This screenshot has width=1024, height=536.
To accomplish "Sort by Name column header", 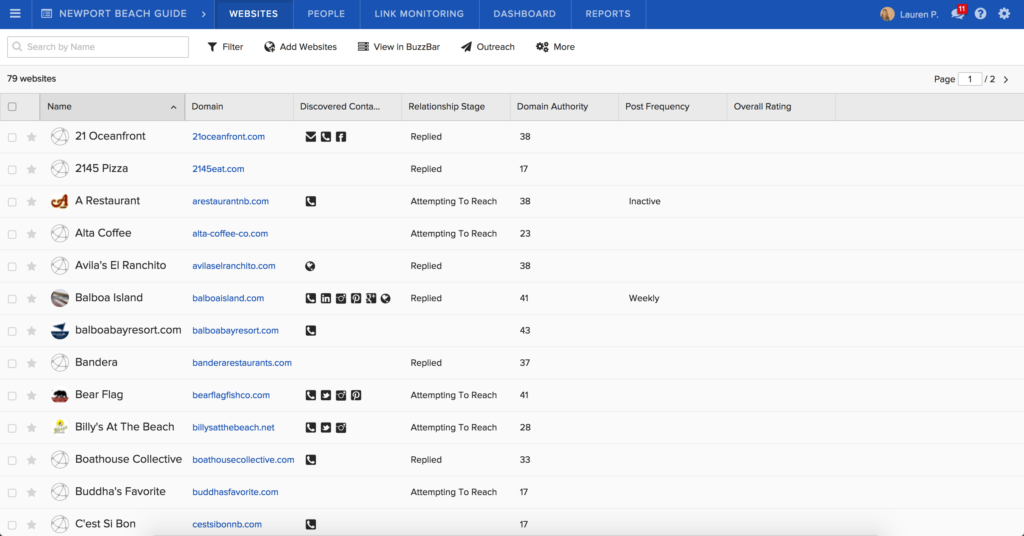I will [x=112, y=106].
